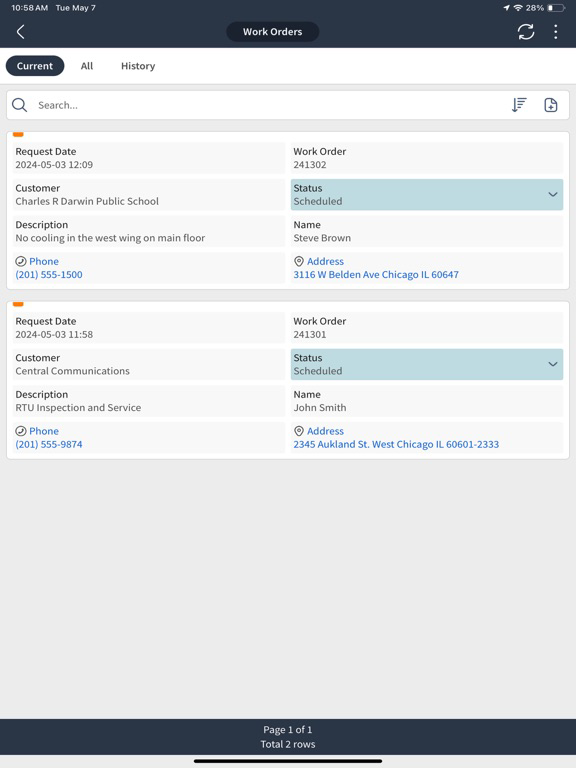Open address 2345 Aukland St. West Chicago
576x768 pixels.
tap(396, 445)
